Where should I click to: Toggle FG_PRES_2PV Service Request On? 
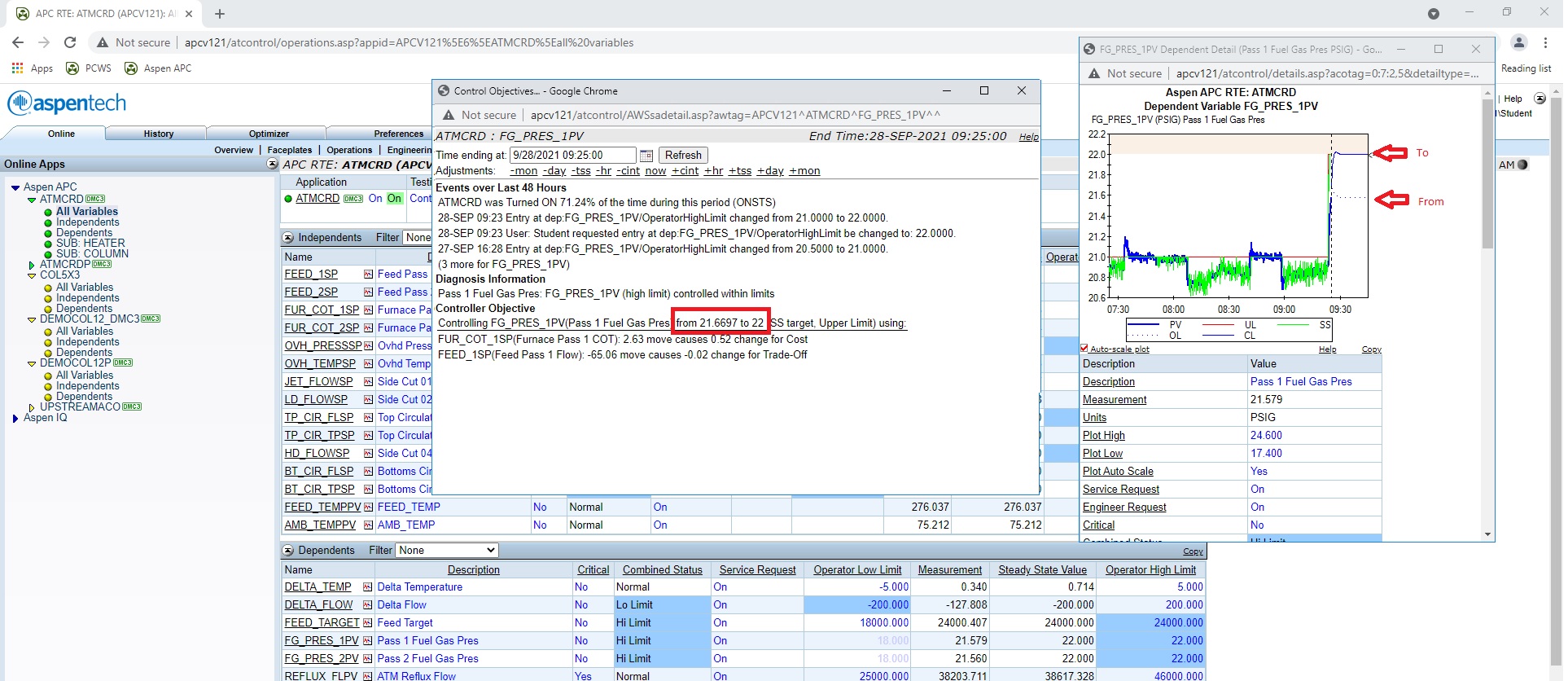tap(720, 659)
